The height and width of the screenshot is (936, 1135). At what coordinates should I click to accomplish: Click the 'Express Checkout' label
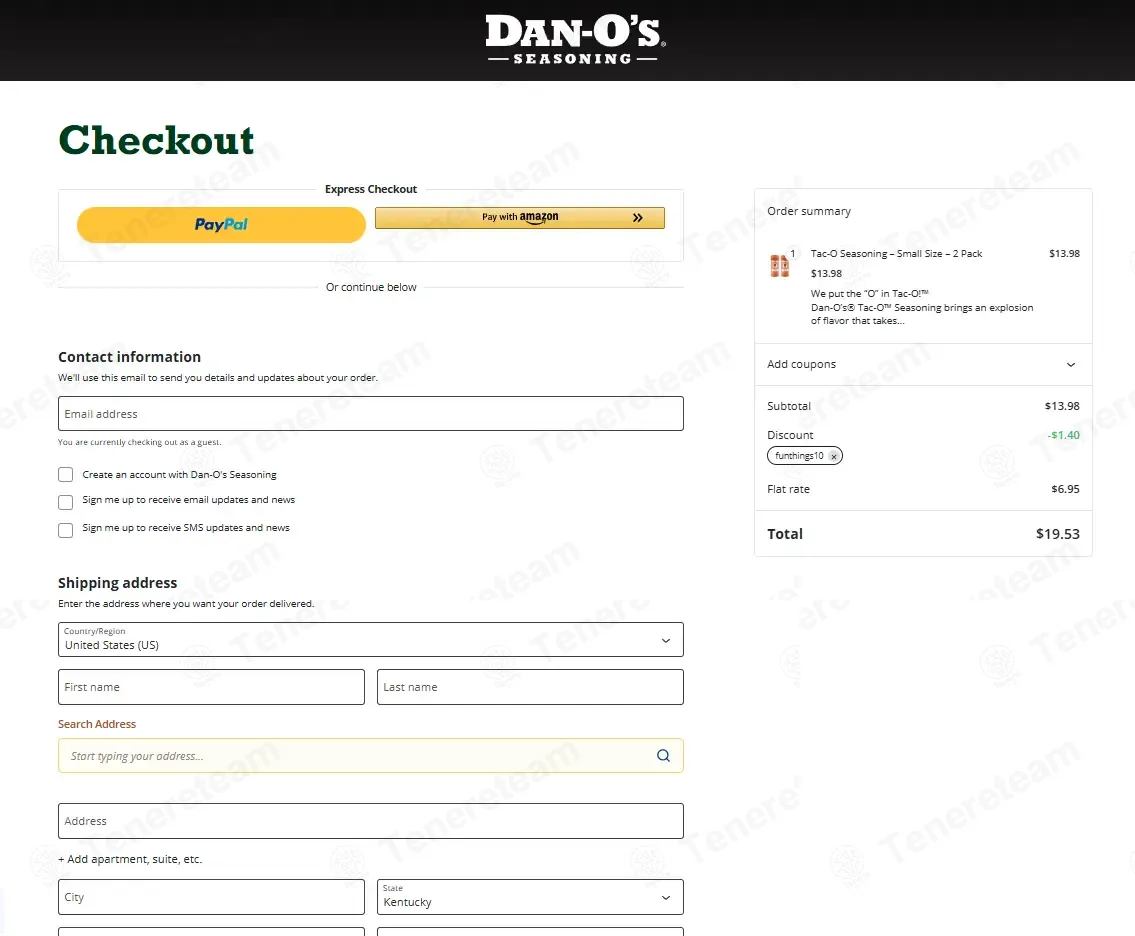(371, 189)
